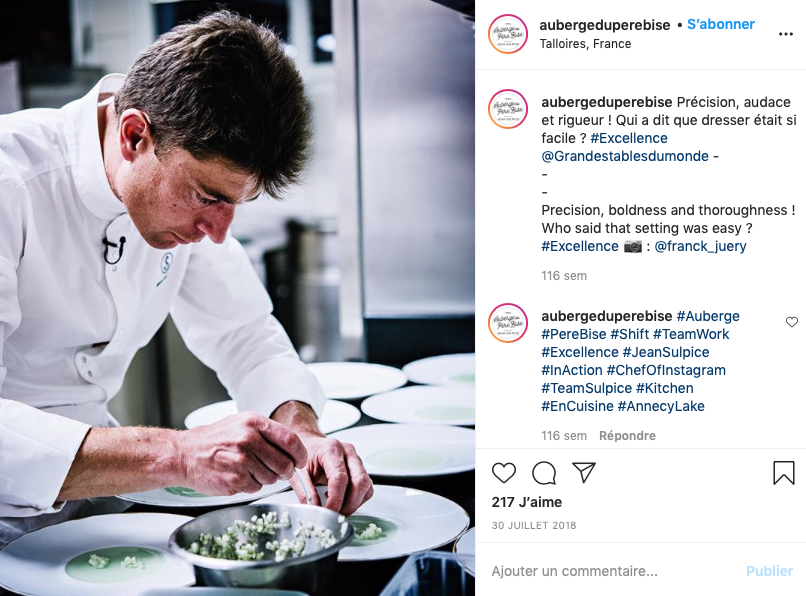Submit comment with Publier button
The width and height of the screenshot is (806, 596).
[770, 571]
